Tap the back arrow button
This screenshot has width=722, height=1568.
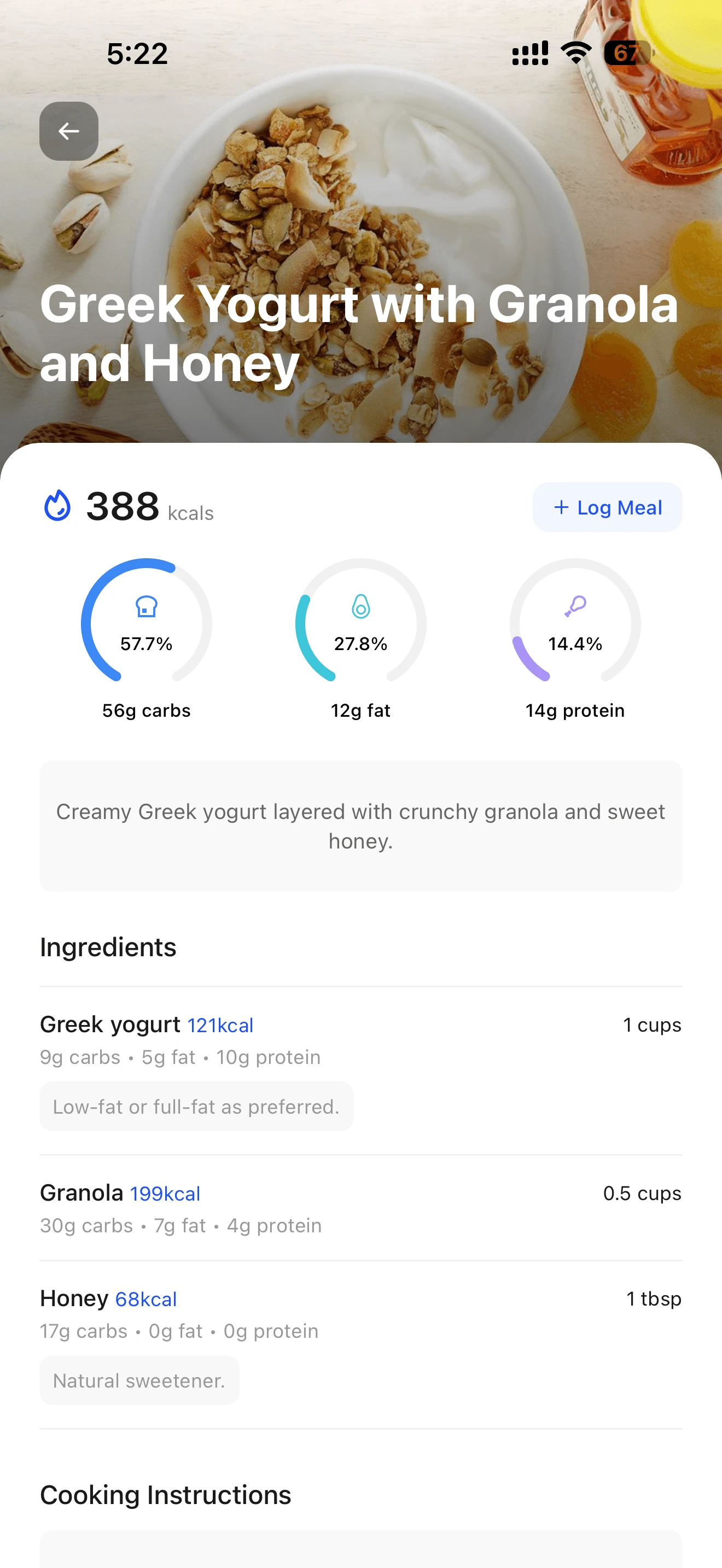click(x=69, y=131)
